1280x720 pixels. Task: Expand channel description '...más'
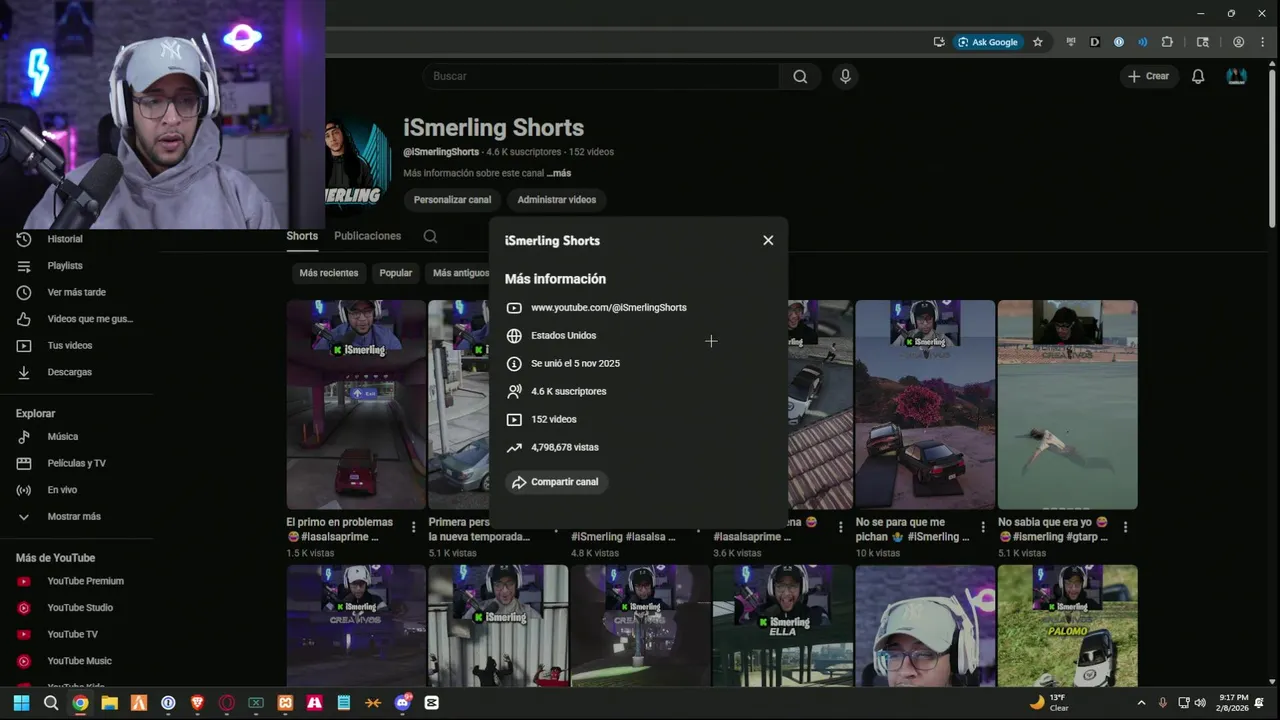click(559, 173)
